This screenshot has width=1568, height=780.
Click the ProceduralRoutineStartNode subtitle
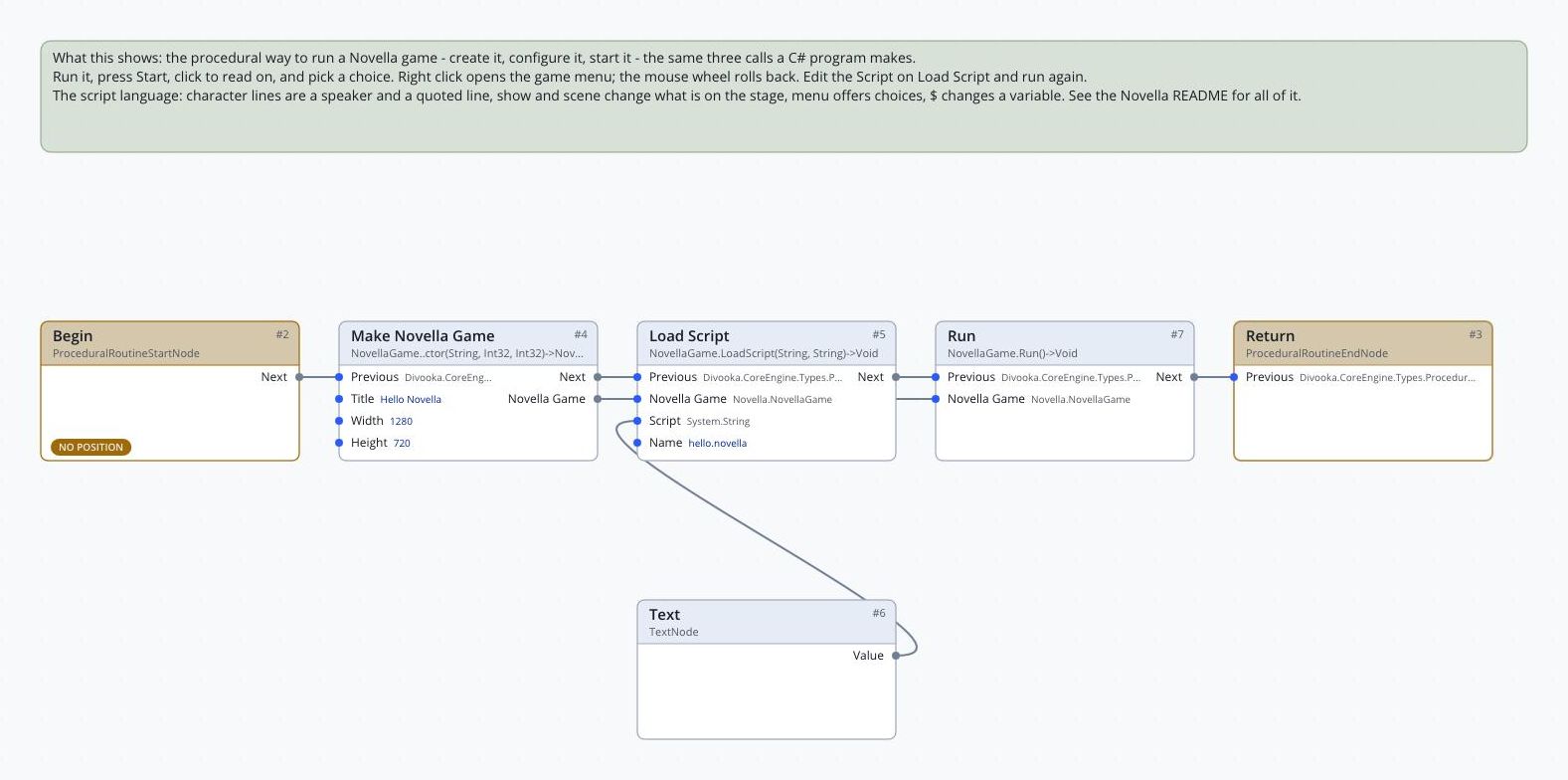(x=126, y=353)
